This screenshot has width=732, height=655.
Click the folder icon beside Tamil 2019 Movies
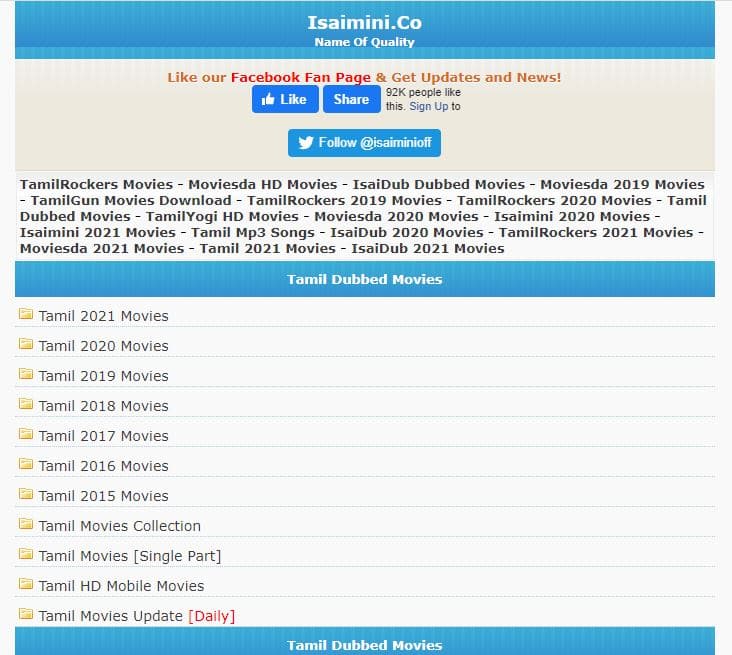[26, 373]
